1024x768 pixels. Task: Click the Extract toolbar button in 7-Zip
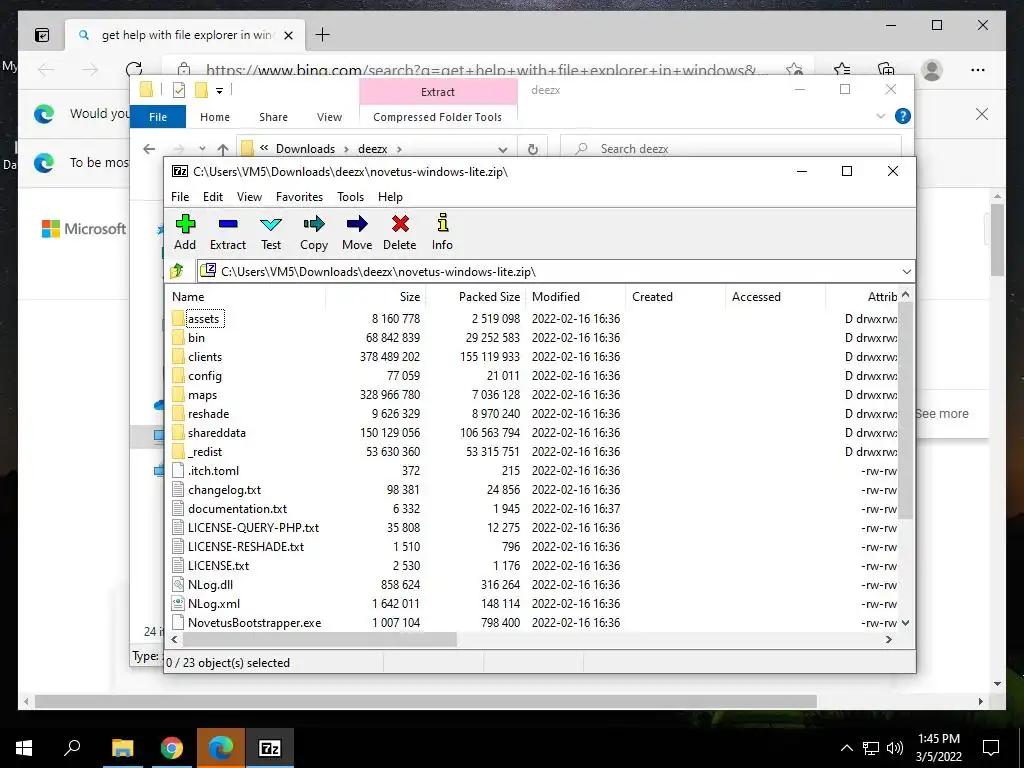228,232
